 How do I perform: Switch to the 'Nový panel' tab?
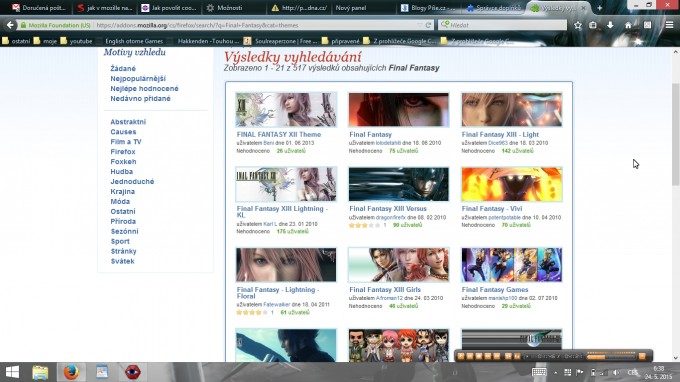(x=351, y=8)
